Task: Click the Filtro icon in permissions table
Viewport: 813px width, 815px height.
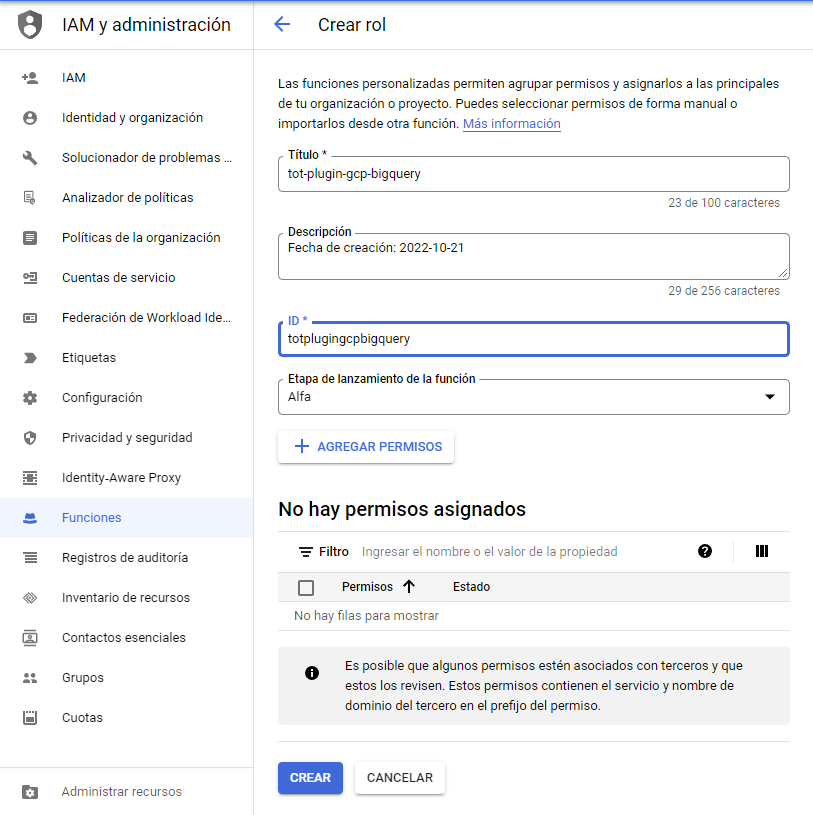Action: click(x=306, y=552)
